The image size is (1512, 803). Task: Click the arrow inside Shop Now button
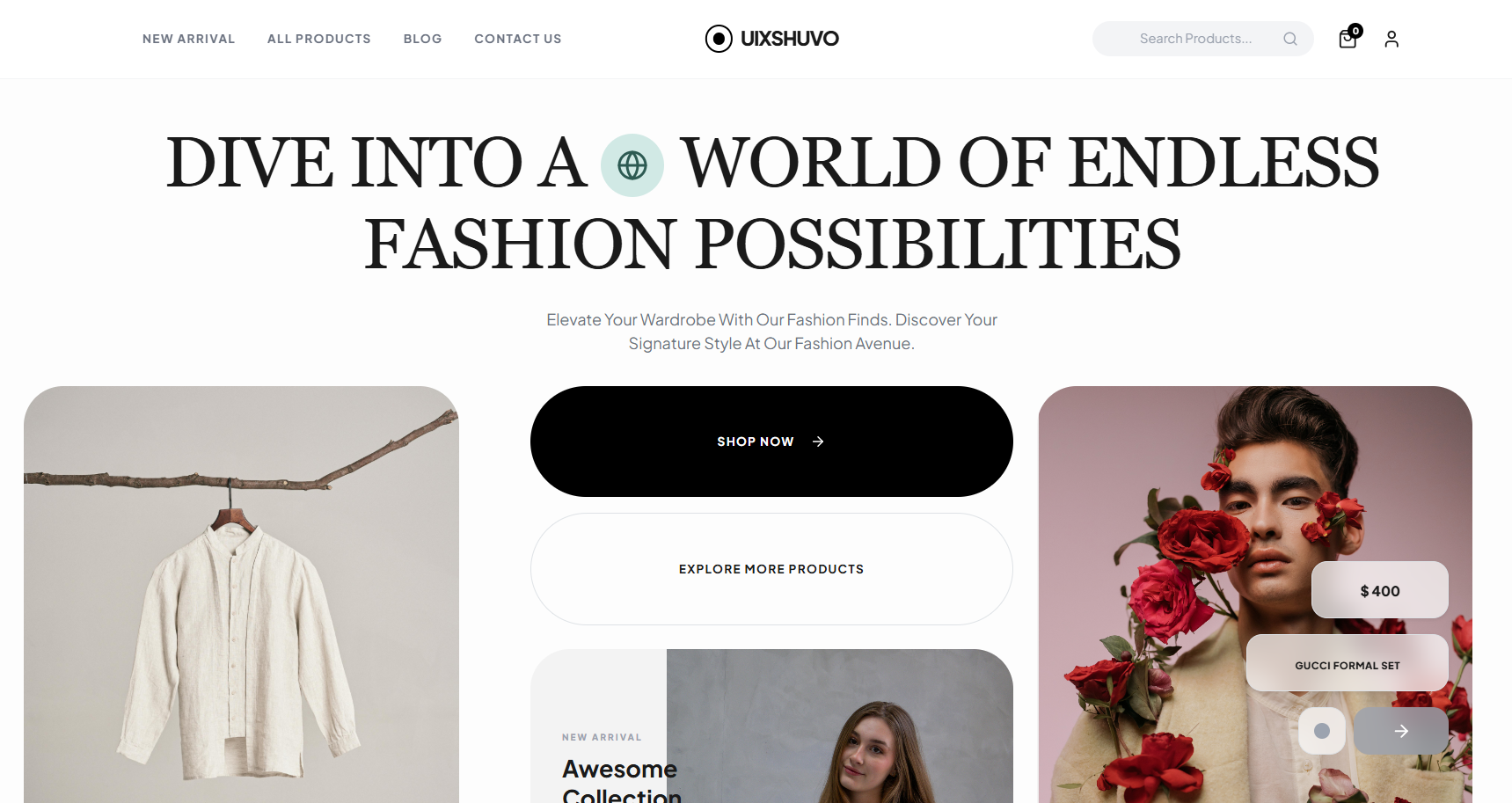(x=818, y=442)
